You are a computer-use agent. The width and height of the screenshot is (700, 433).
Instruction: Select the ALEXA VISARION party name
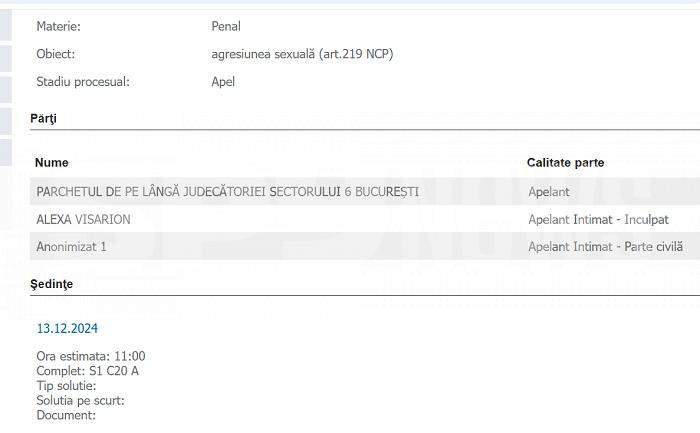[x=83, y=220]
